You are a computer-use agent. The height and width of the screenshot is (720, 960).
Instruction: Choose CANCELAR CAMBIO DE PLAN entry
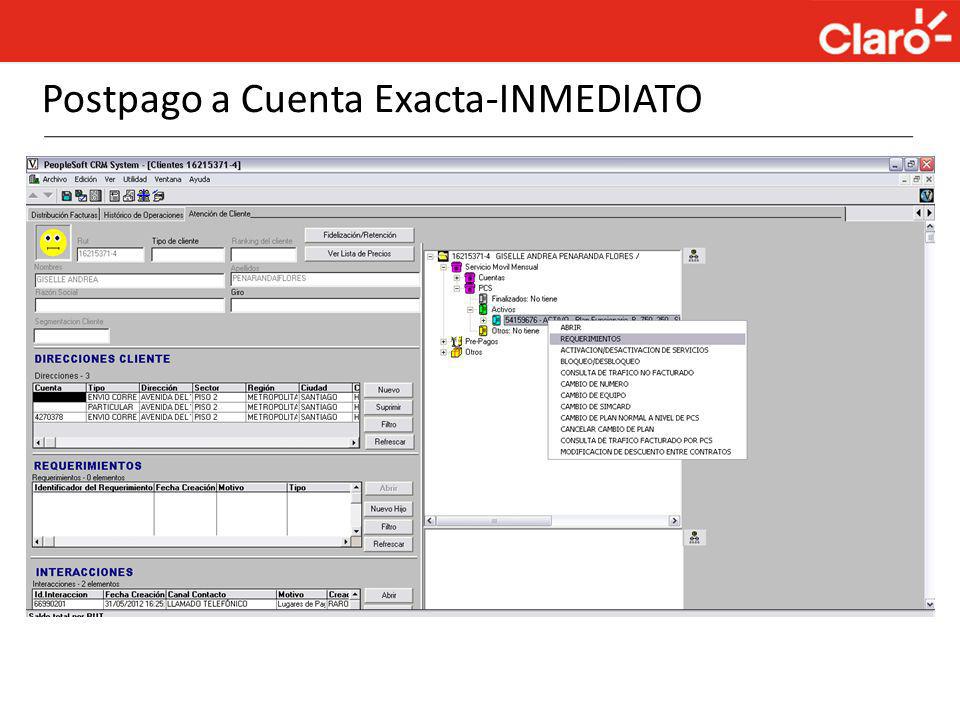[647, 429]
